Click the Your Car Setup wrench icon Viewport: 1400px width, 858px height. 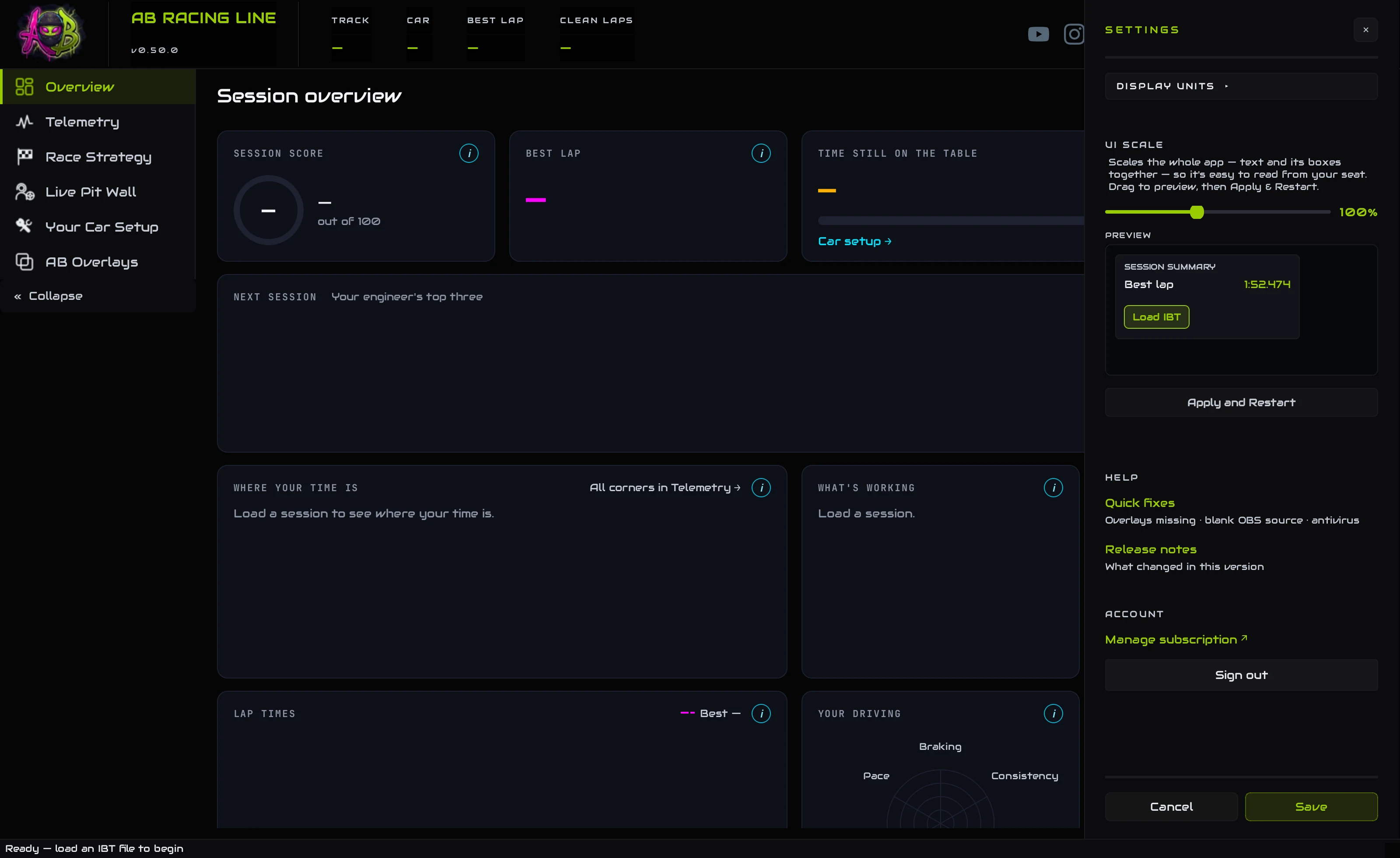coord(24,226)
